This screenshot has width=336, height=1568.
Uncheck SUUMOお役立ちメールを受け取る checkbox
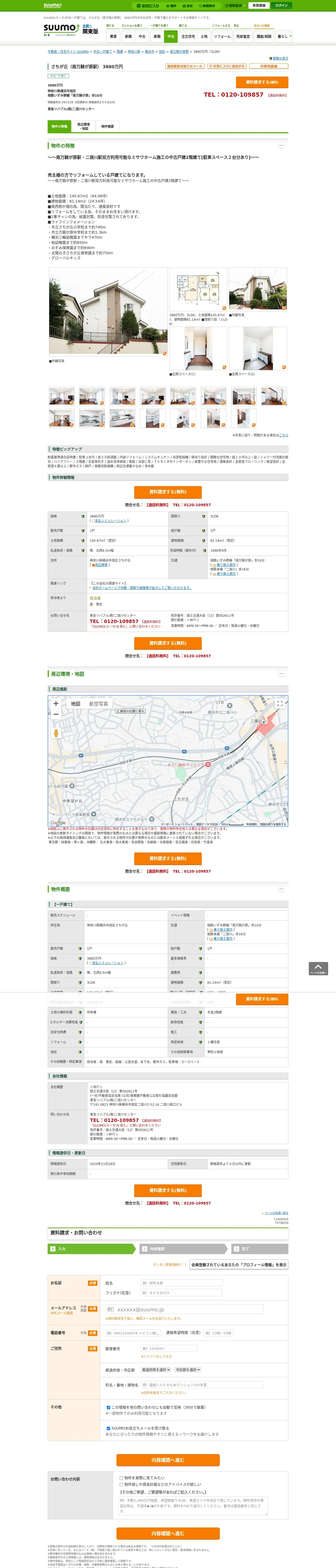pos(109,1427)
